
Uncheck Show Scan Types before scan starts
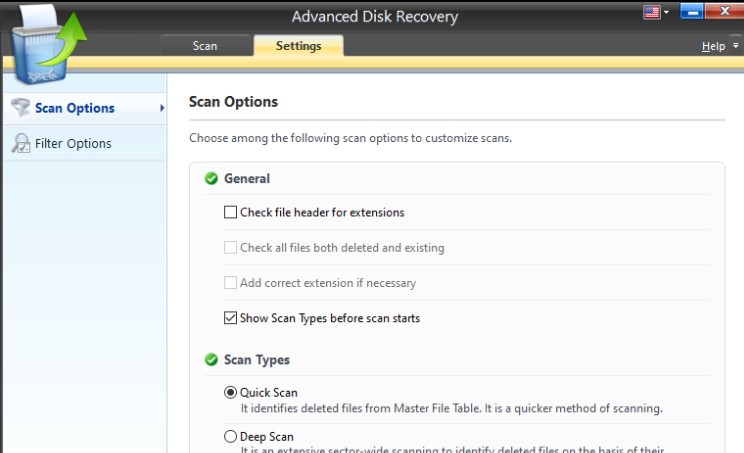coord(230,318)
